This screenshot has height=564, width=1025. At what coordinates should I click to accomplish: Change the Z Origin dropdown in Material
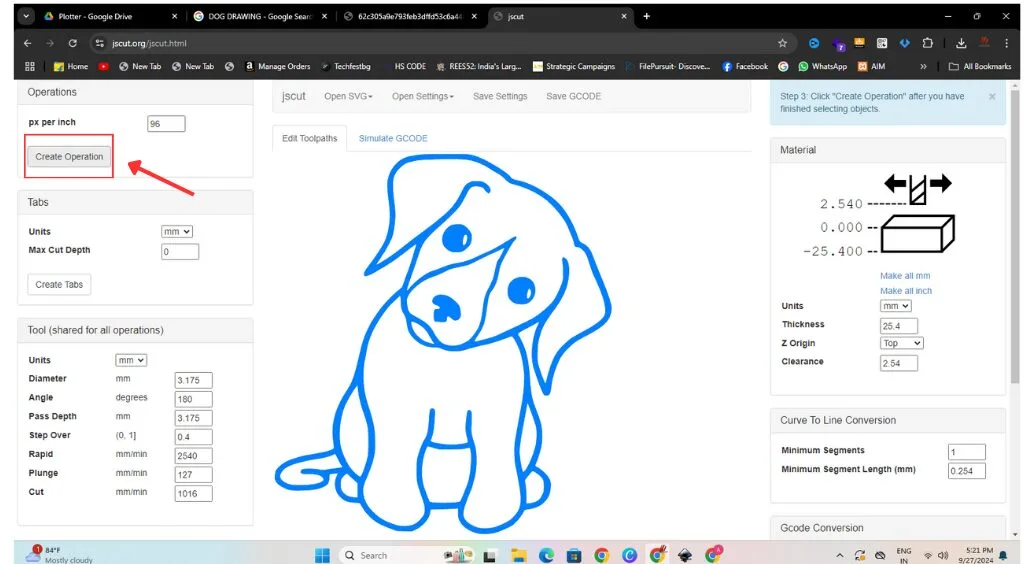click(x=901, y=343)
